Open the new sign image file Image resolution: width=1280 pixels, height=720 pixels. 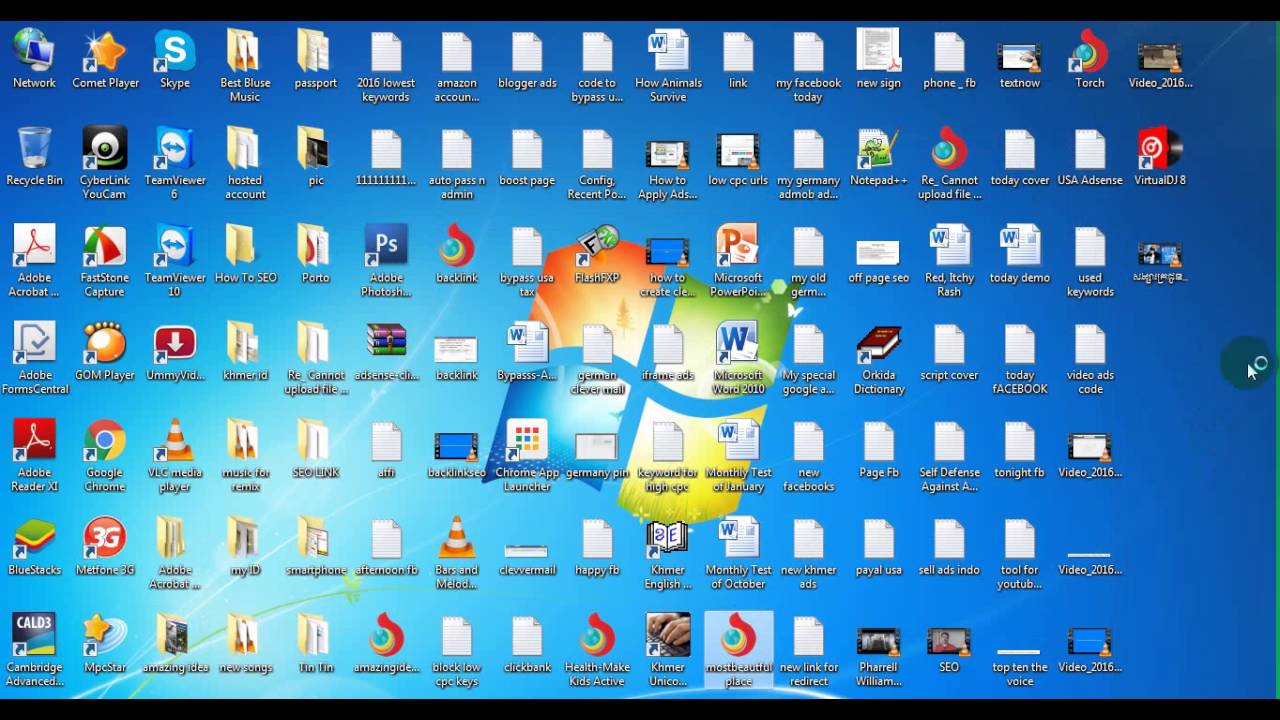878,60
